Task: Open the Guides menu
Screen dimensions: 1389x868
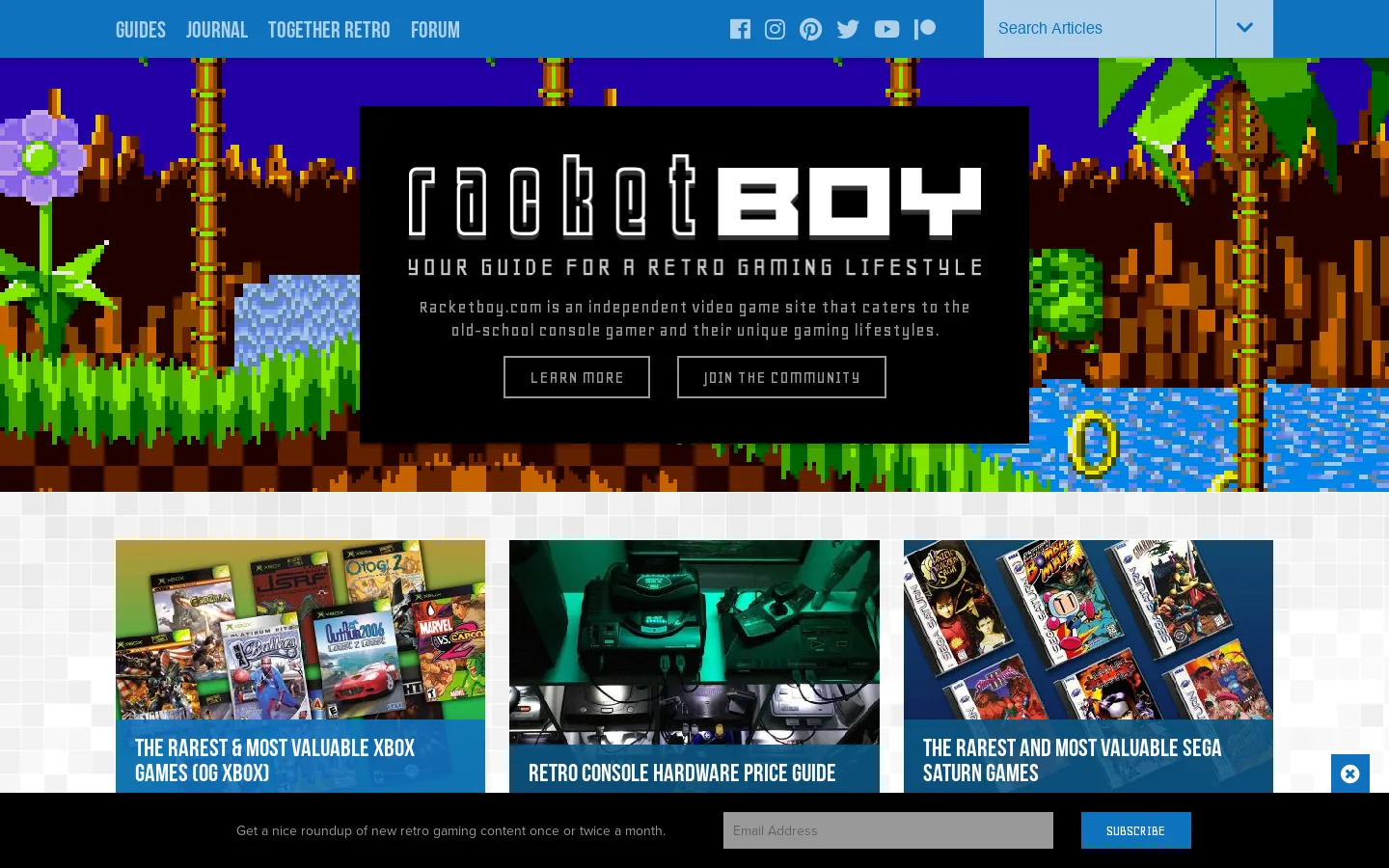Action: click(x=141, y=30)
